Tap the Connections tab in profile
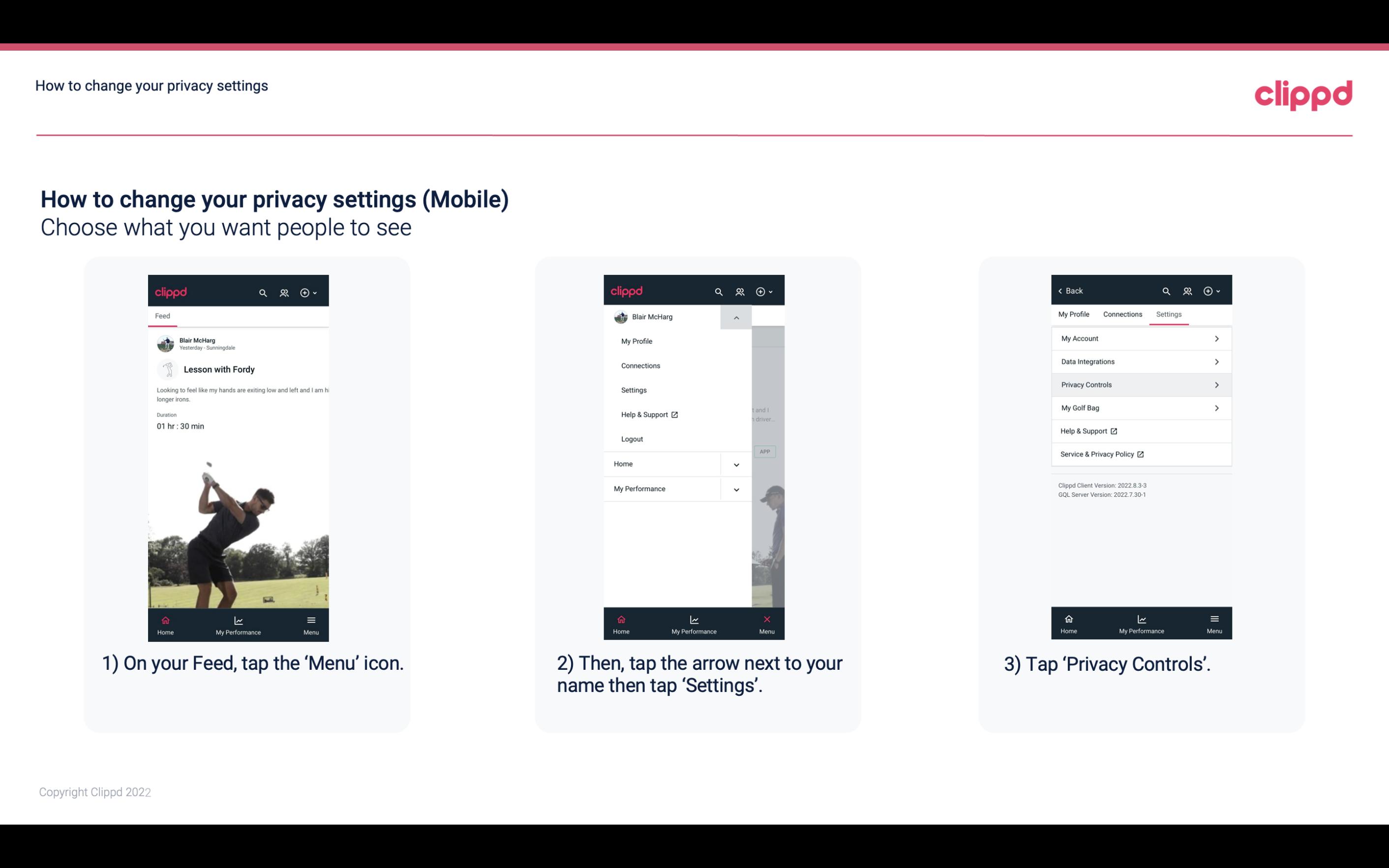 (1122, 313)
